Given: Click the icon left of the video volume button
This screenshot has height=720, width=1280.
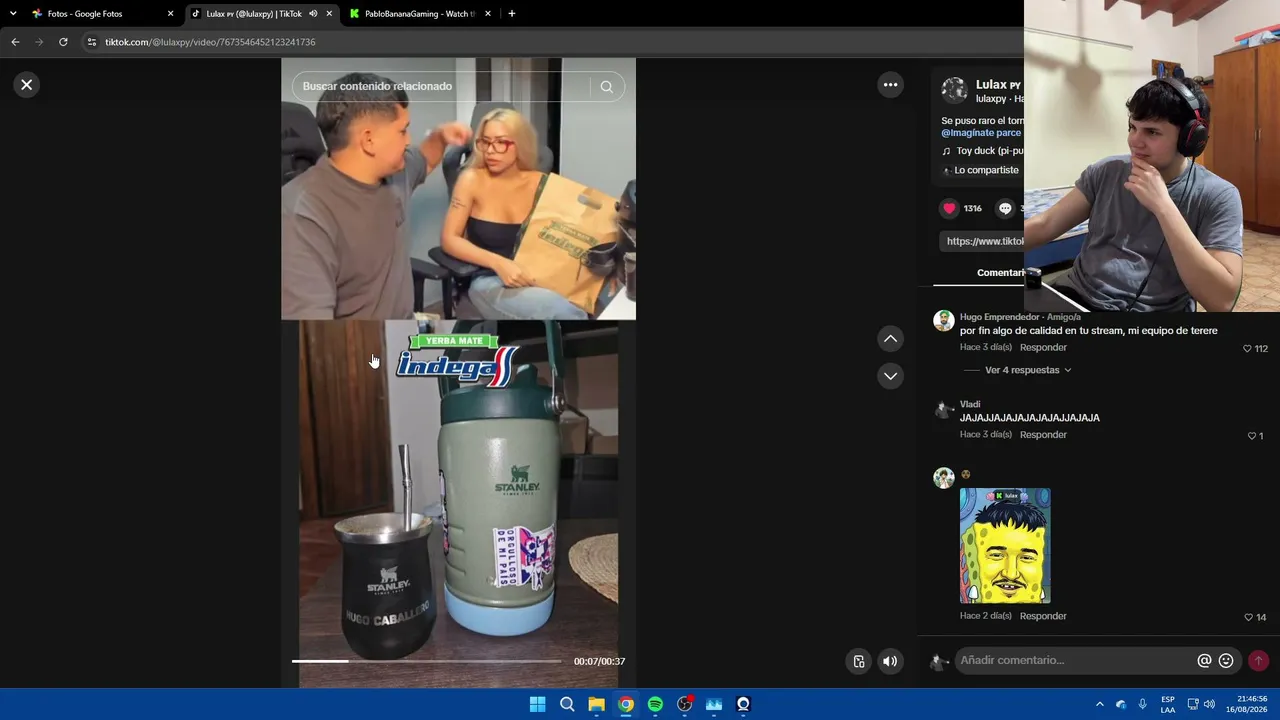Looking at the screenshot, I should [858, 661].
